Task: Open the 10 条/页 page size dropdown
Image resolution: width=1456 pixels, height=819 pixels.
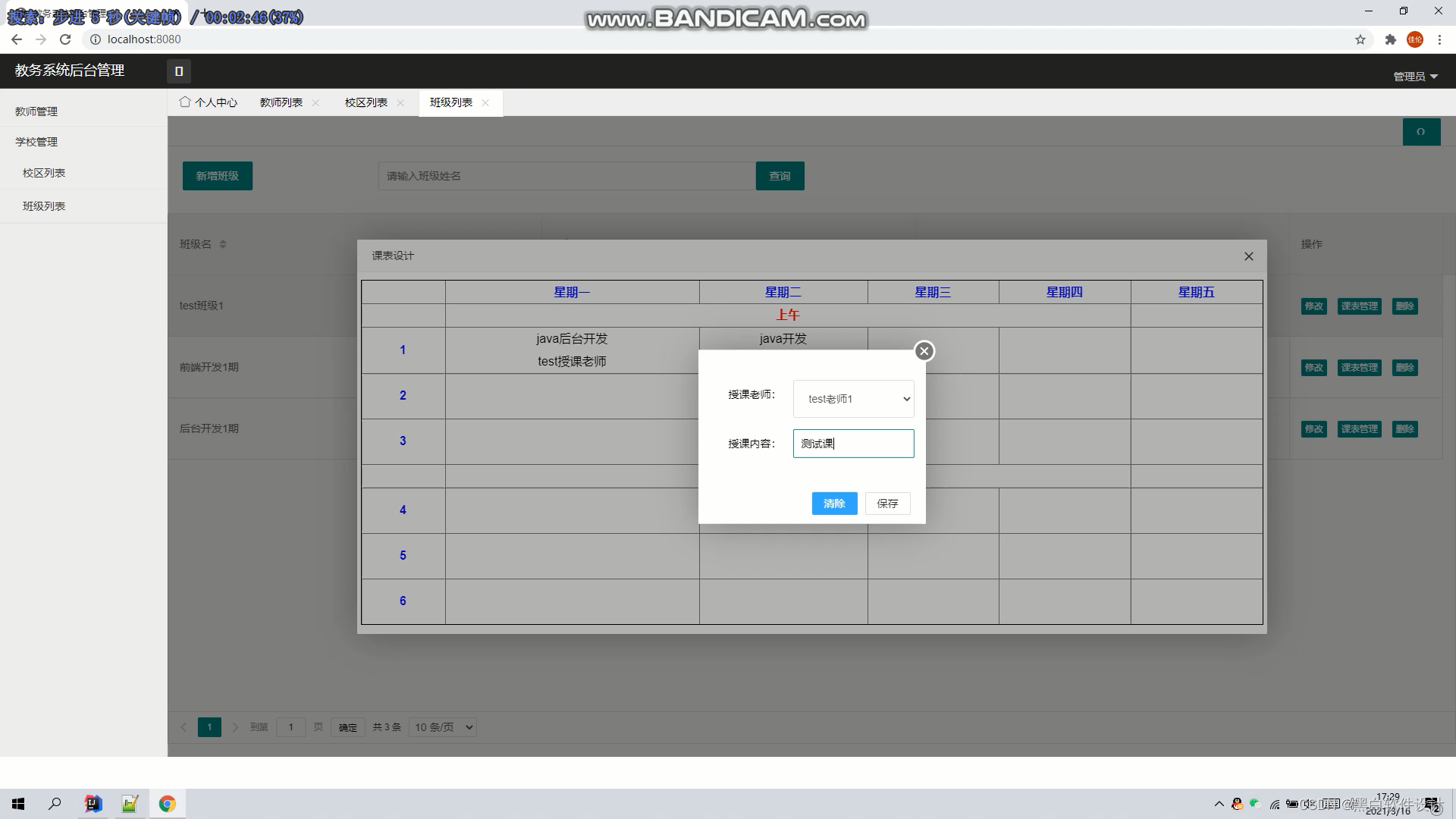Action: coord(443,727)
